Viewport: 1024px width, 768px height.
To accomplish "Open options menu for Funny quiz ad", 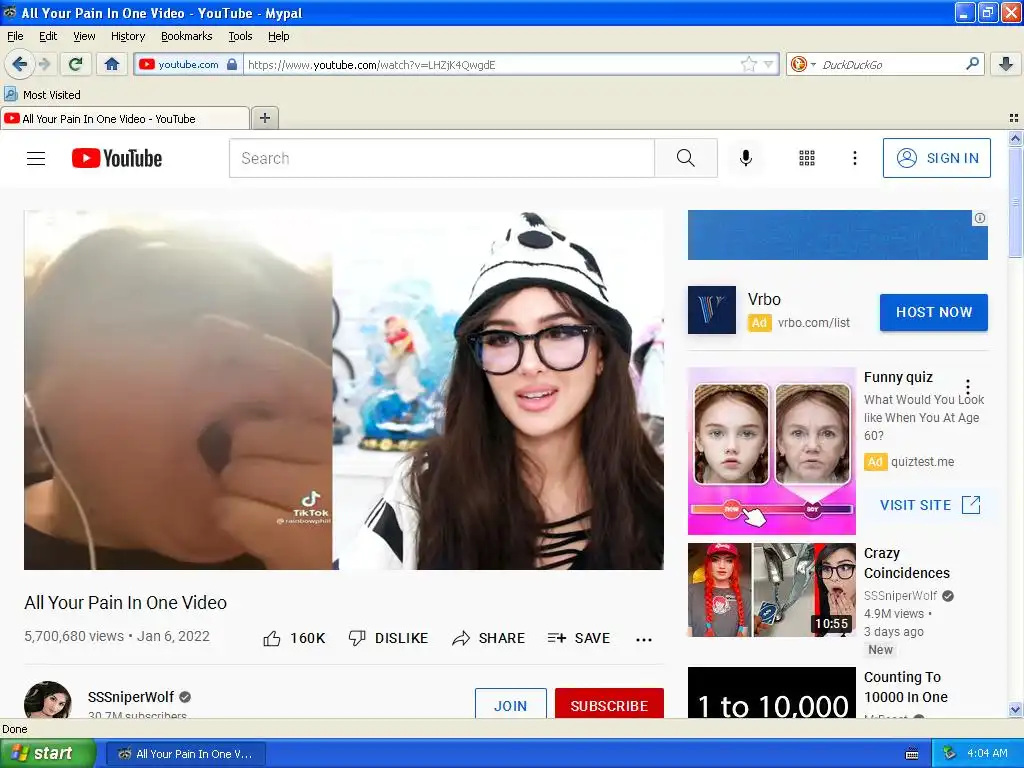I will 968,387.
